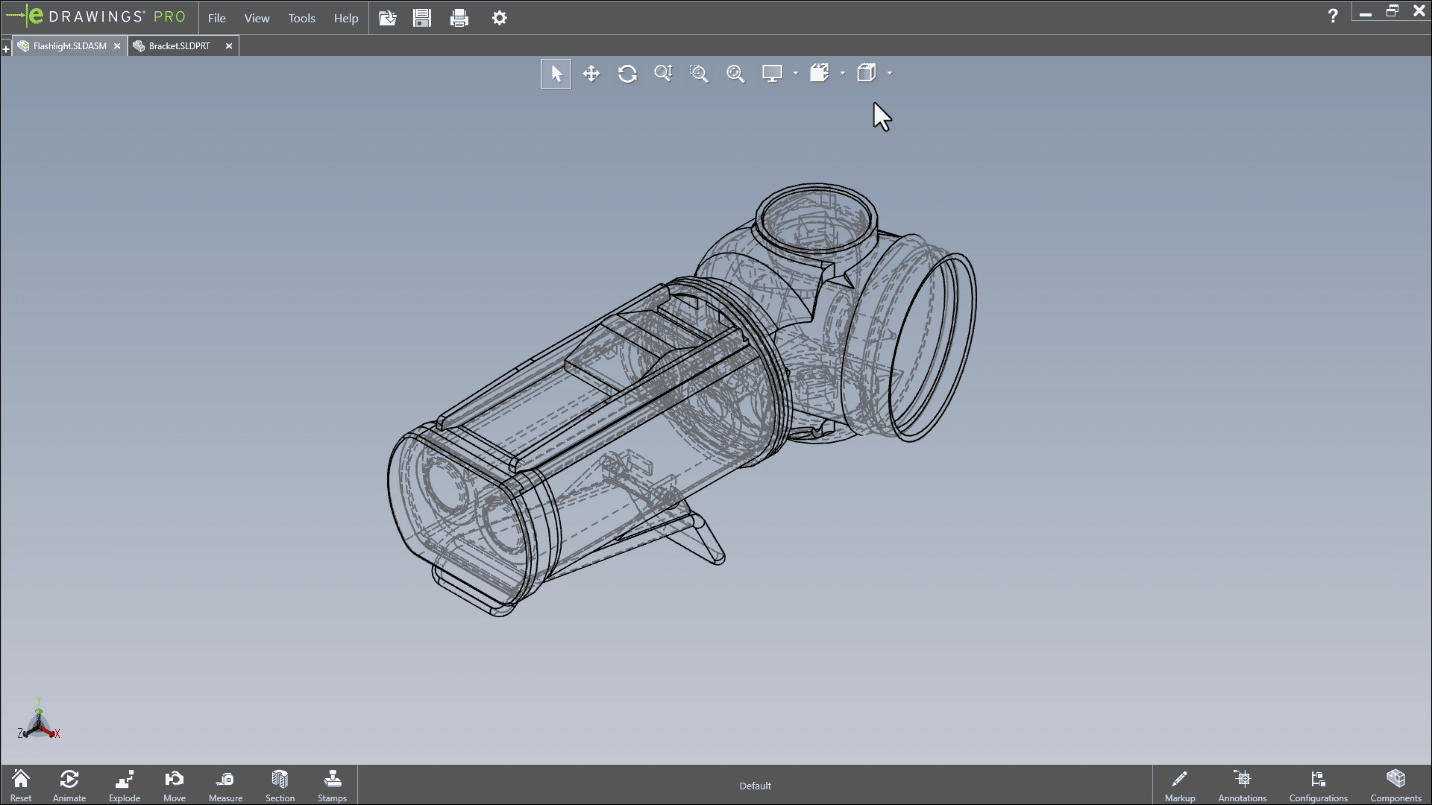This screenshot has width=1432, height=805.
Task: Activate the Pan tool
Action: click(x=591, y=72)
